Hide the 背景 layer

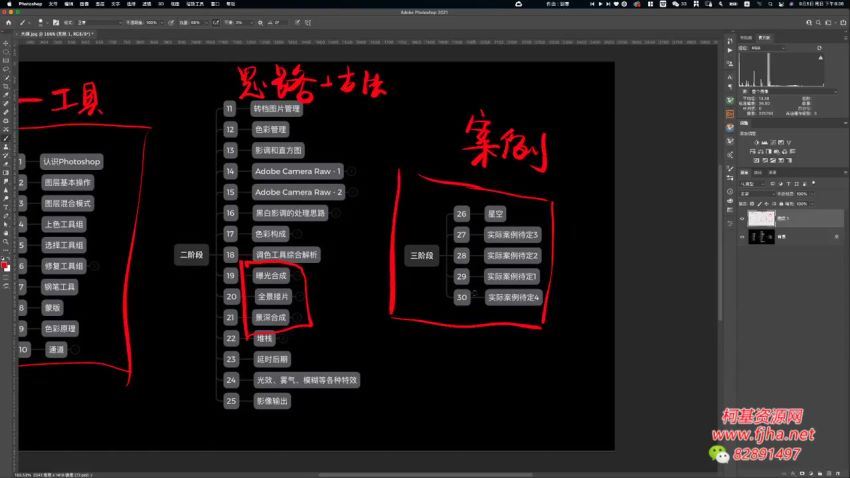tap(742, 237)
